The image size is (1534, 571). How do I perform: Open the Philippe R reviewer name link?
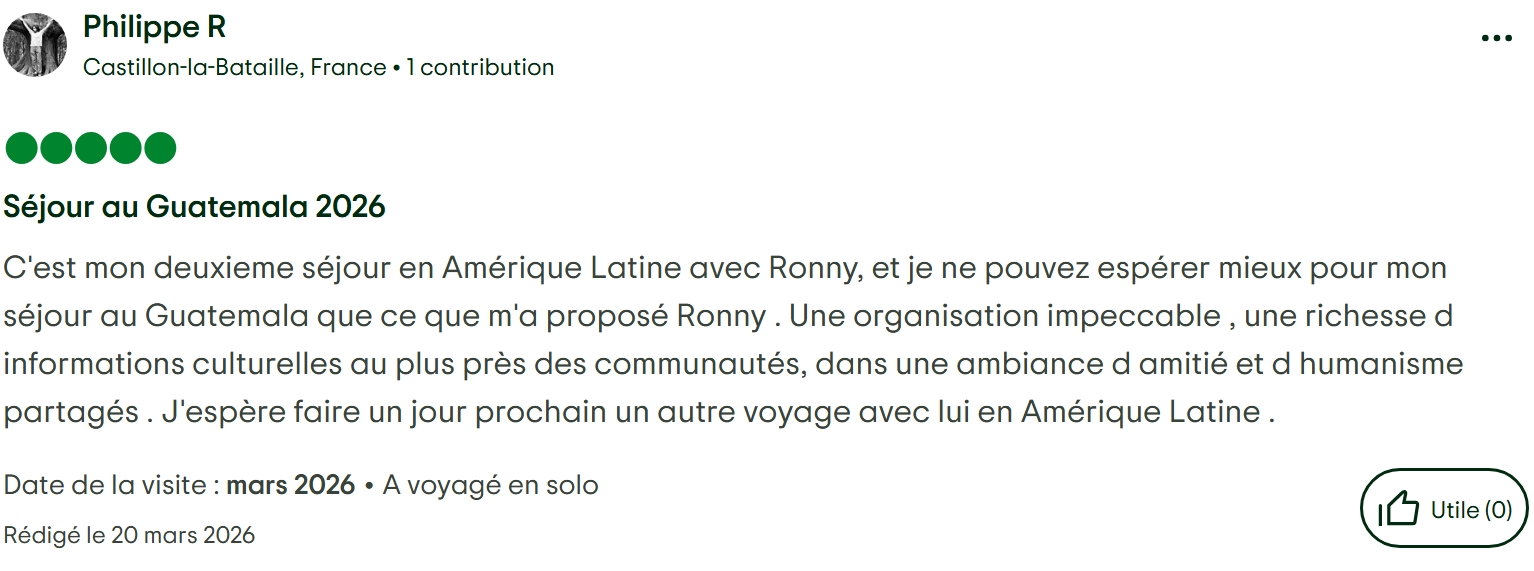[x=154, y=27]
